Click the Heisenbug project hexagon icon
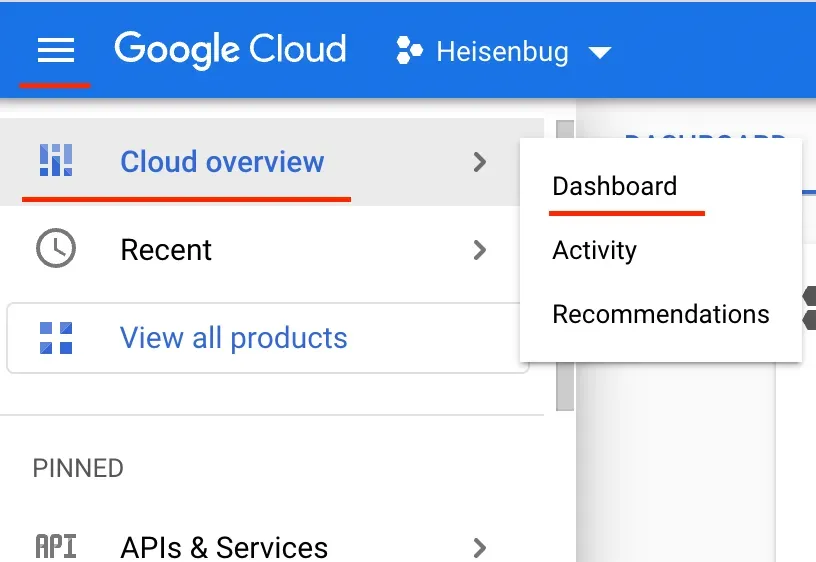816x562 pixels. coord(409,50)
